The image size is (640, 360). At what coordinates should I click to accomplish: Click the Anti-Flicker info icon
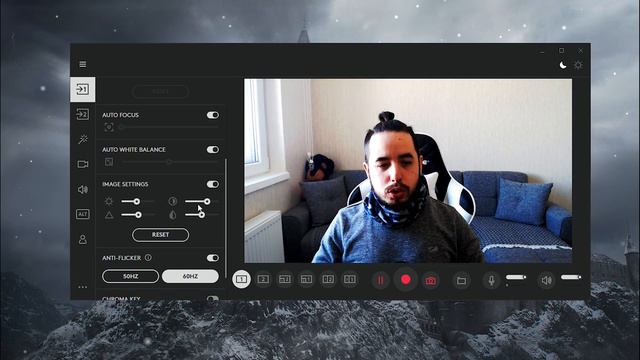click(x=148, y=258)
